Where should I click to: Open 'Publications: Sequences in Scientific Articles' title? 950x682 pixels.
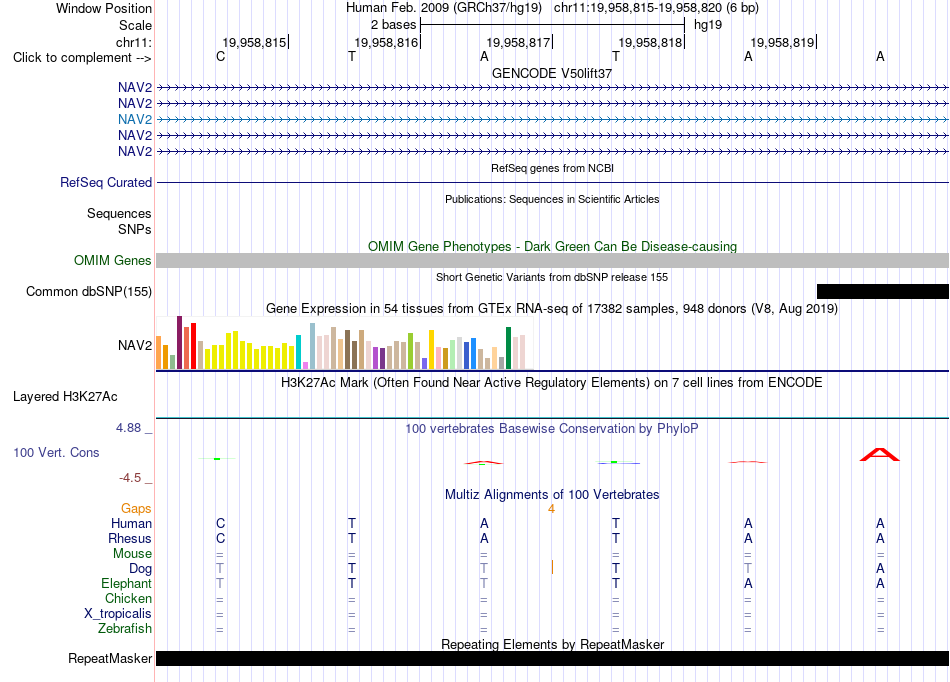coord(552,199)
